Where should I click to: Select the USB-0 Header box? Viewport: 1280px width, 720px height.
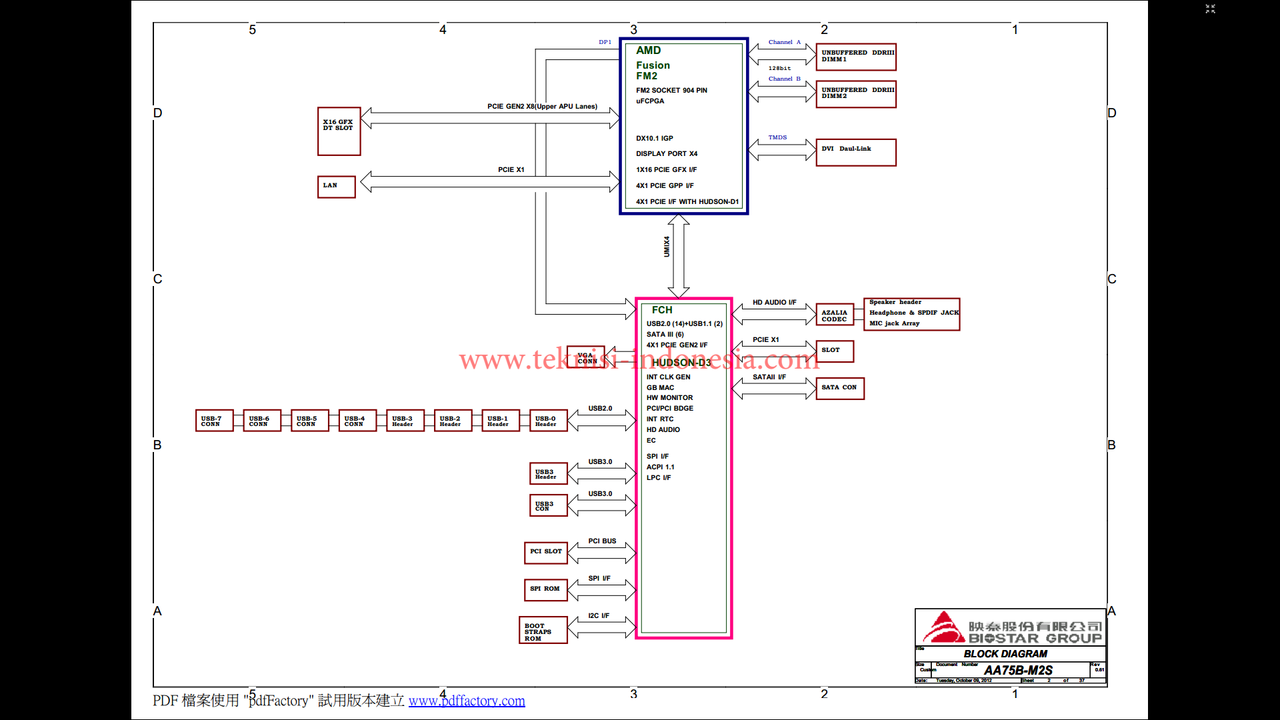[x=549, y=421]
